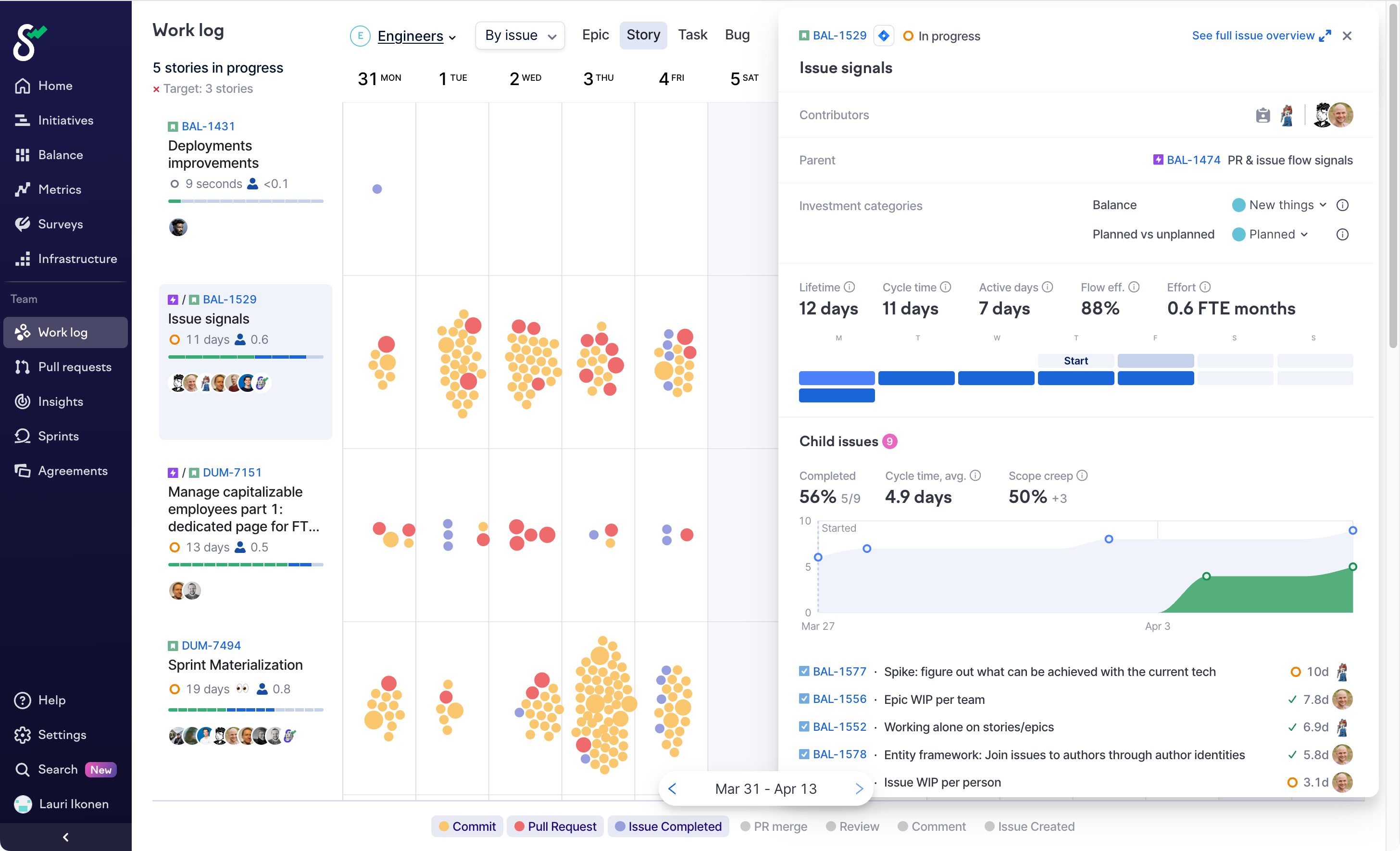Click the blue diamond icon beside BAL-1529
1400x851 pixels.
(884, 36)
